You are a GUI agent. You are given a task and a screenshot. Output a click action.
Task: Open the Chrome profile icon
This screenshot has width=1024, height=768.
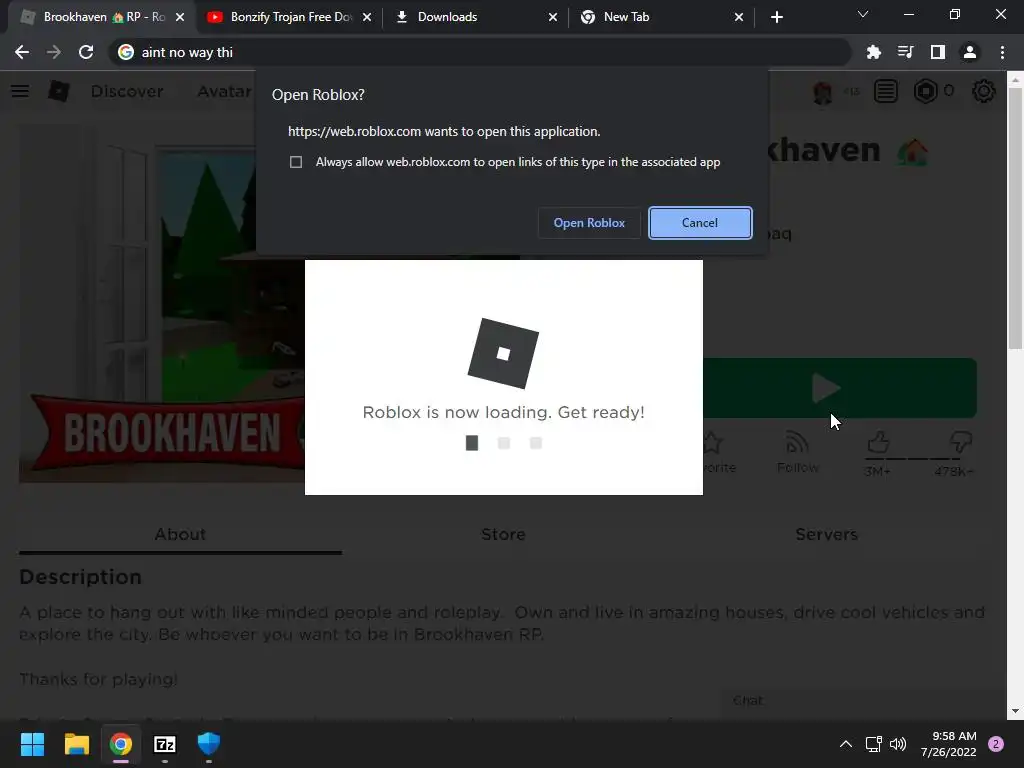coord(970,52)
